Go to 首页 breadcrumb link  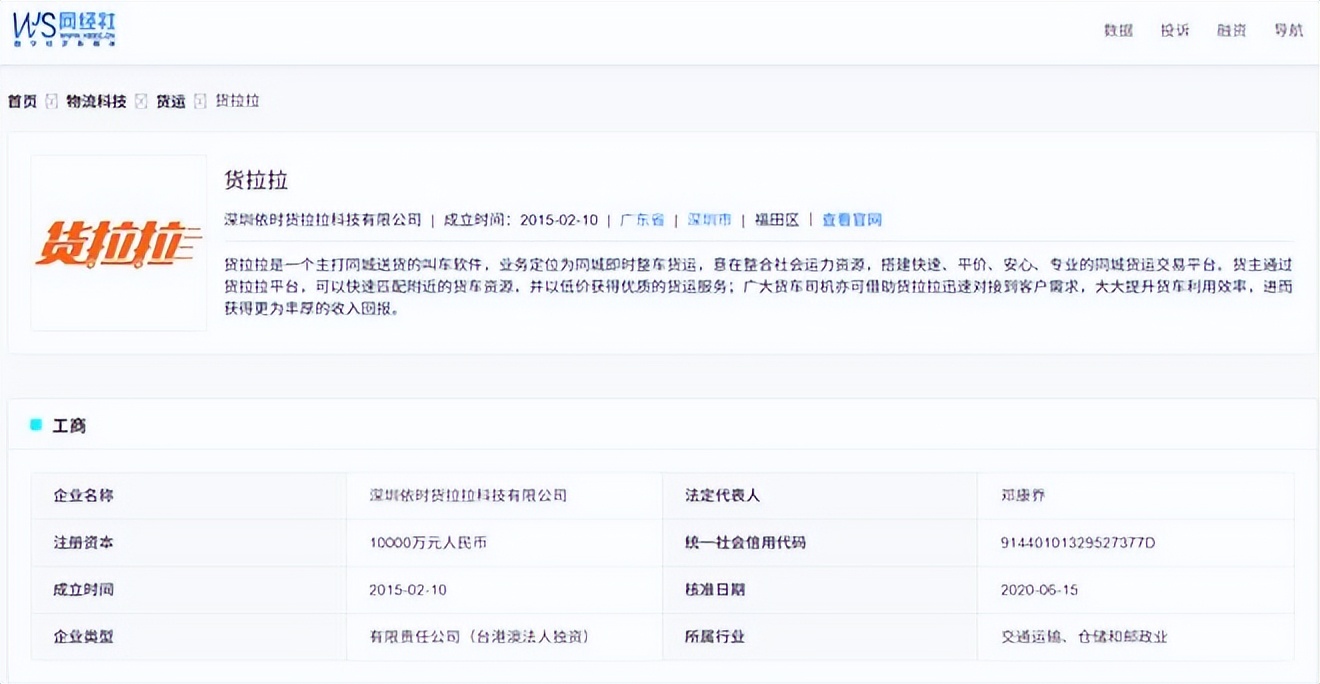(22, 101)
